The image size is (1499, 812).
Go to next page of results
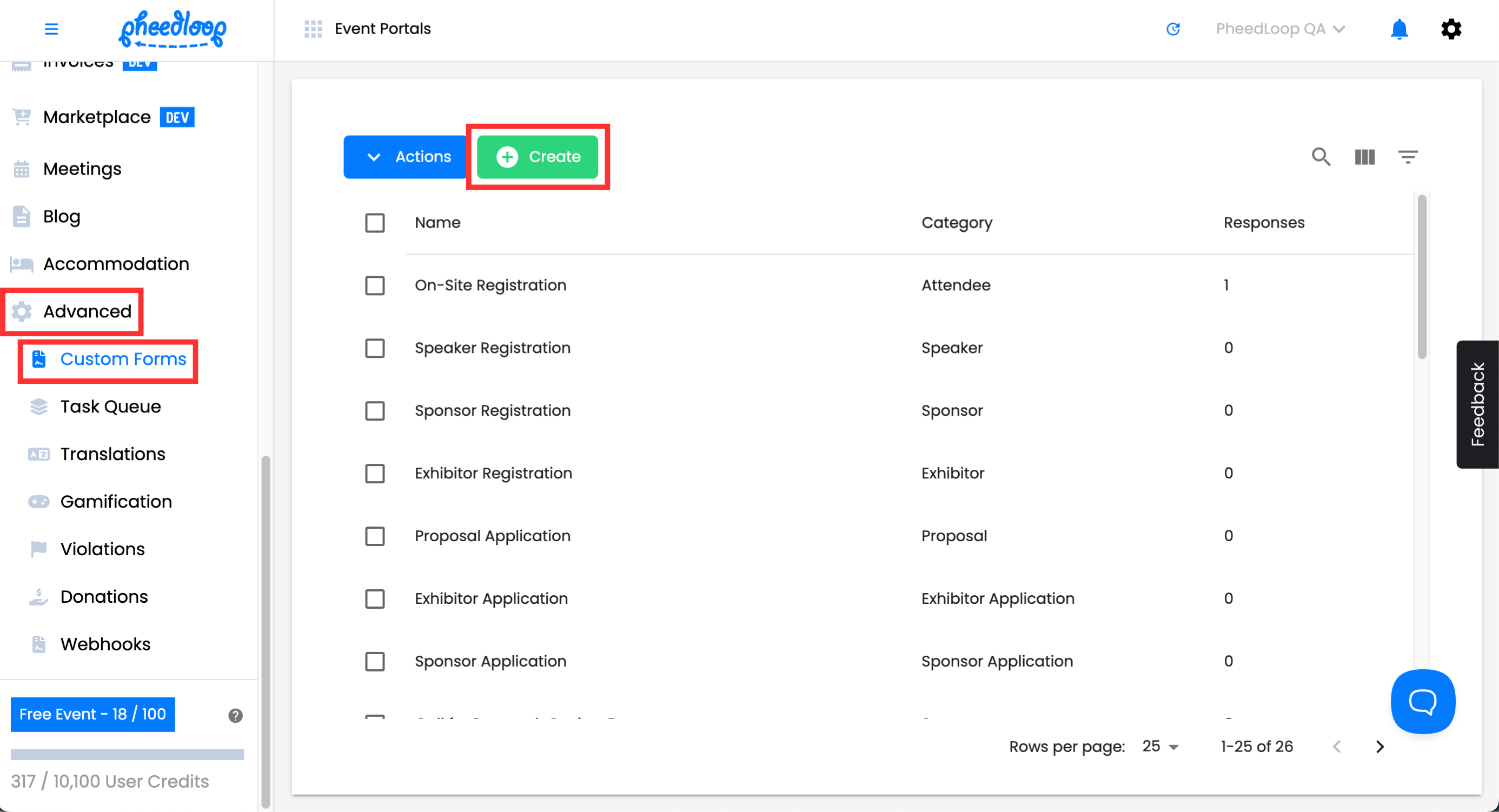coord(1379,746)
